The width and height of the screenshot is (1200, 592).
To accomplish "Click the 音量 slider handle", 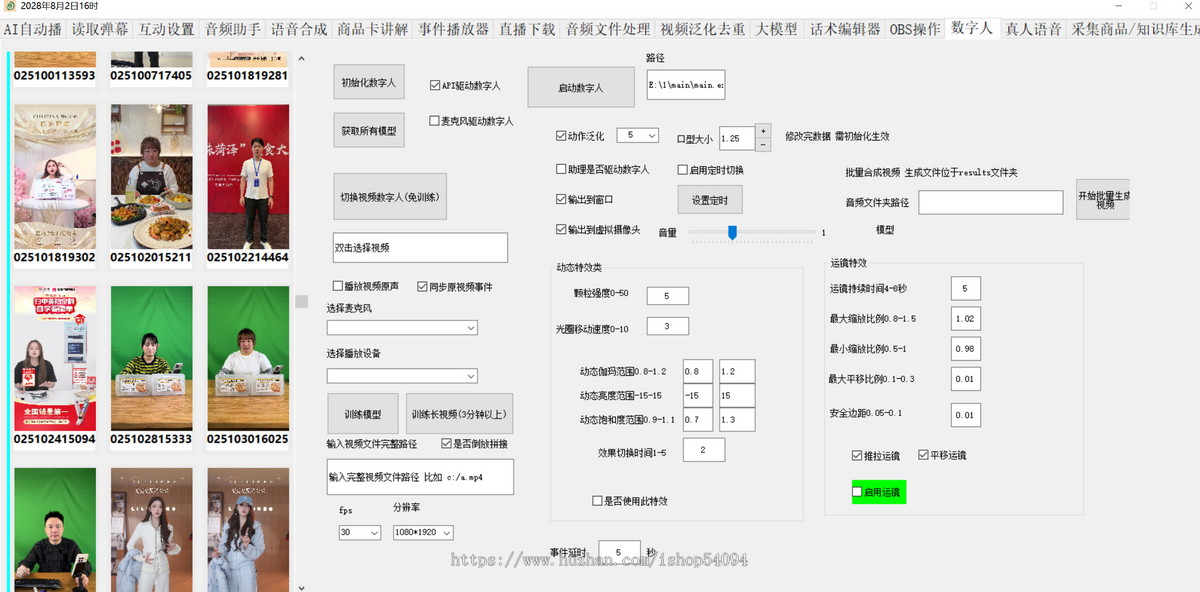I will tap(732, 232).
